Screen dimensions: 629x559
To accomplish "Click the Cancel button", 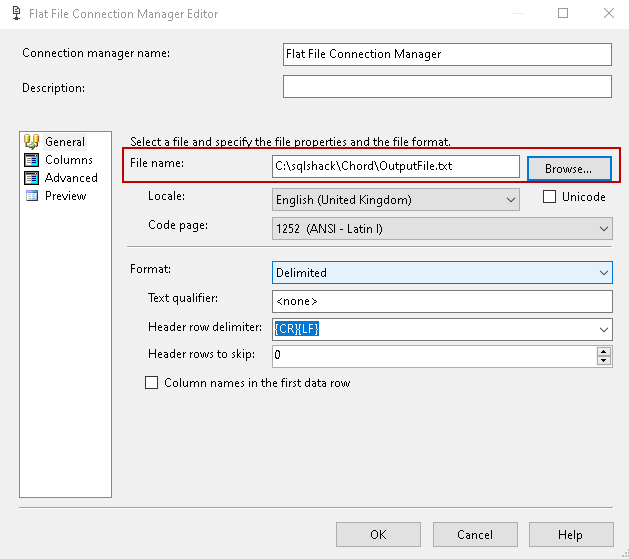I will click(x=474, y=535).
